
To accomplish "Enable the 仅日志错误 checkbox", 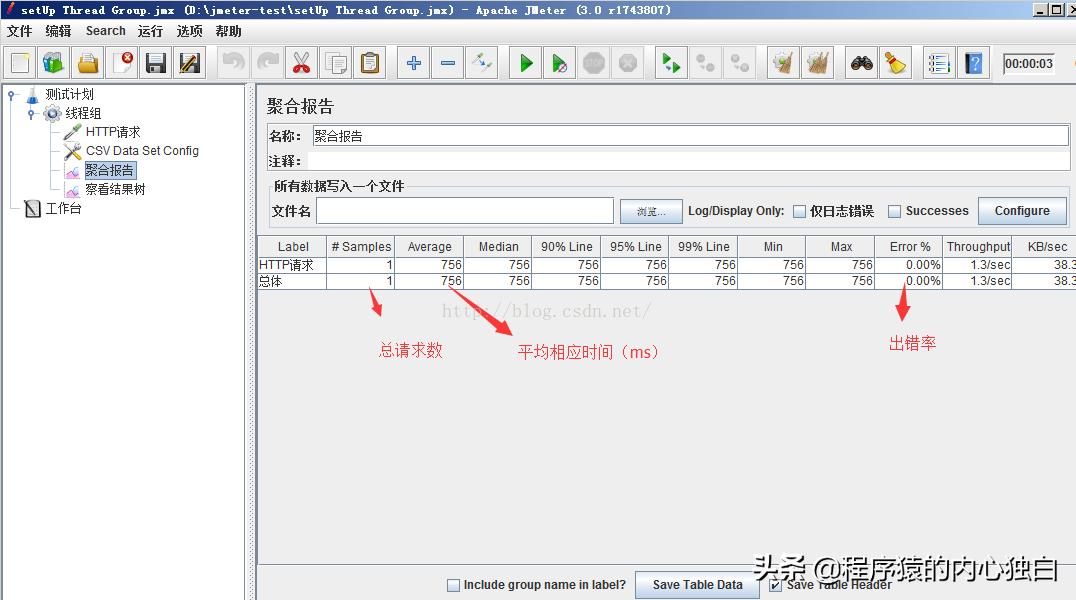I will tap(797, 211).
